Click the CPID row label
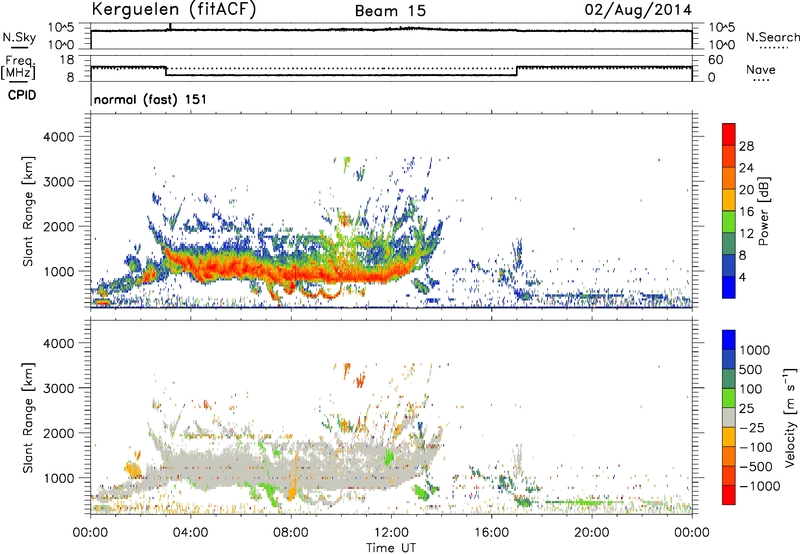This screenshot has height=554, width=800. point(22,95)
